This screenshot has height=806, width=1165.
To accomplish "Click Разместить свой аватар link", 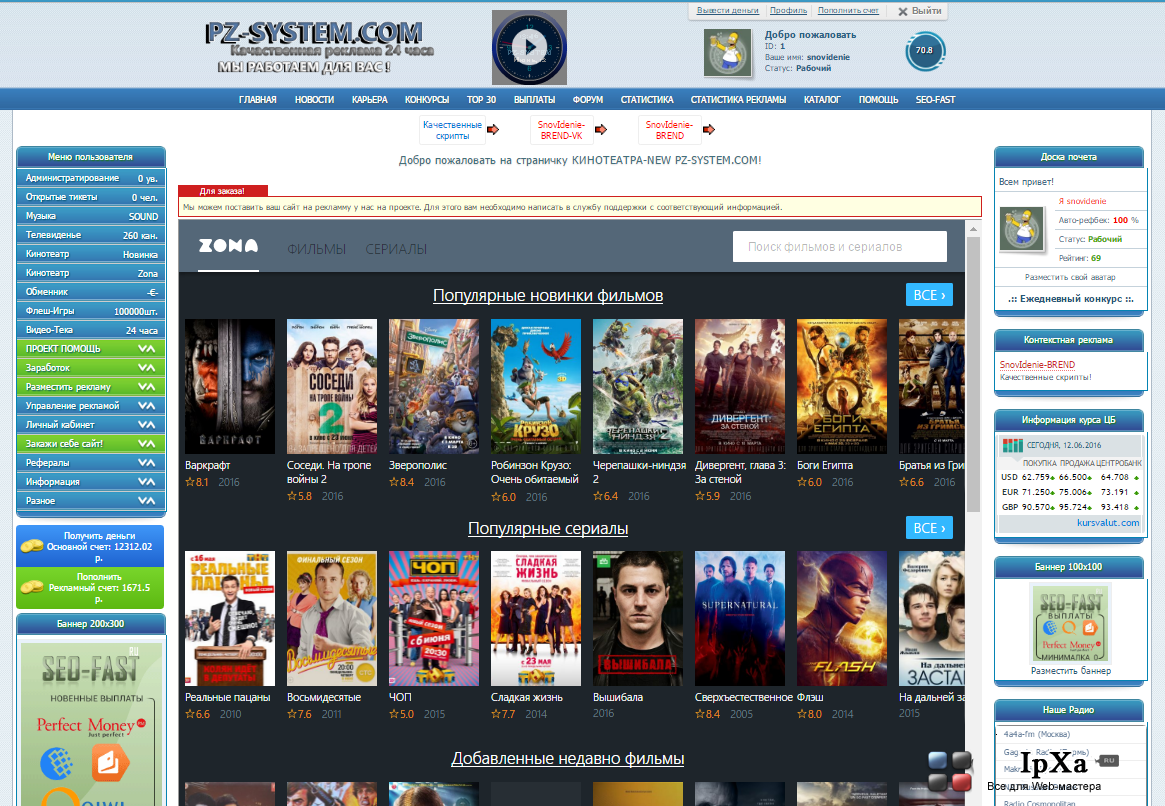I will click(x=1070, y=277).
